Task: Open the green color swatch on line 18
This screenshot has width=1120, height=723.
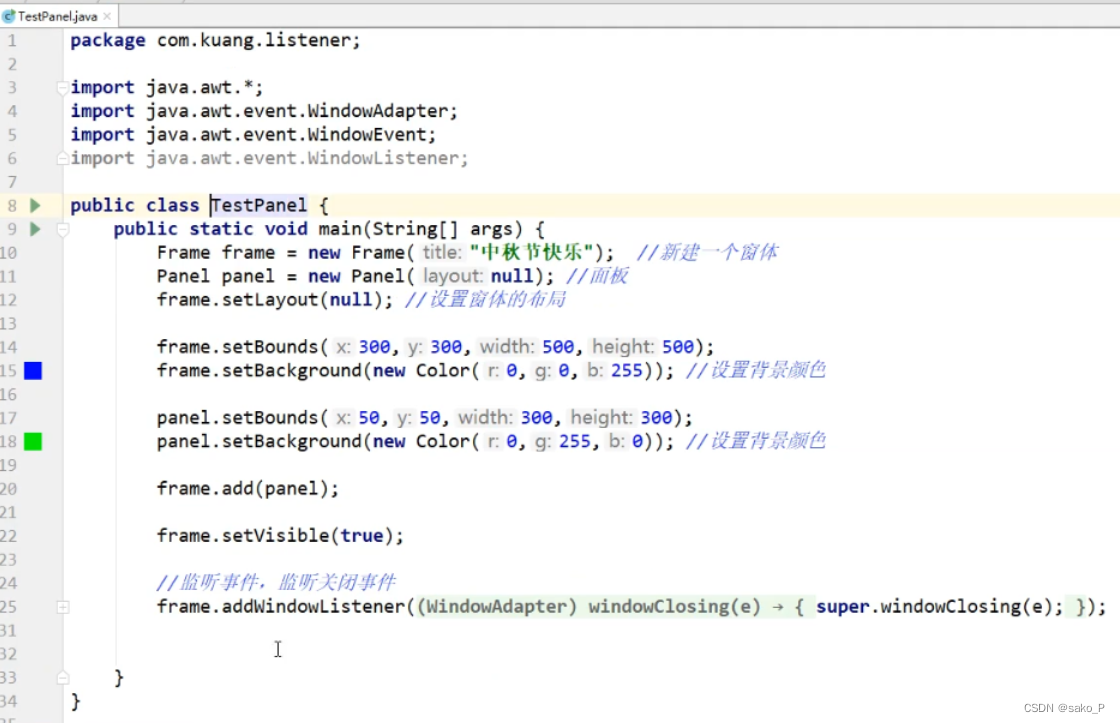Action: point(33,442)
